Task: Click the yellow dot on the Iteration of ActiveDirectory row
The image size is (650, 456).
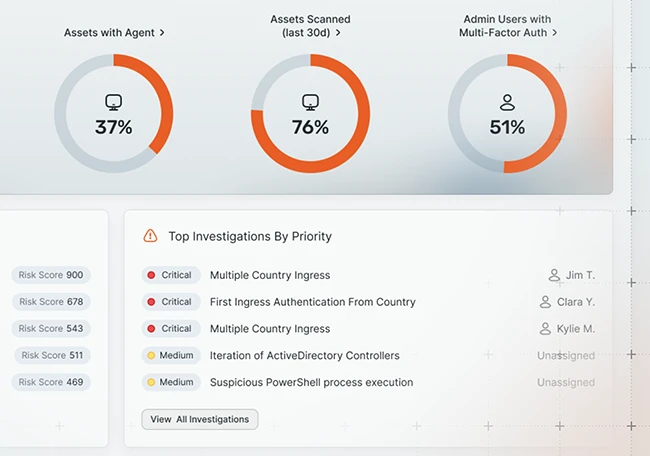Action: pyautogui.click(x=151, y=355)
